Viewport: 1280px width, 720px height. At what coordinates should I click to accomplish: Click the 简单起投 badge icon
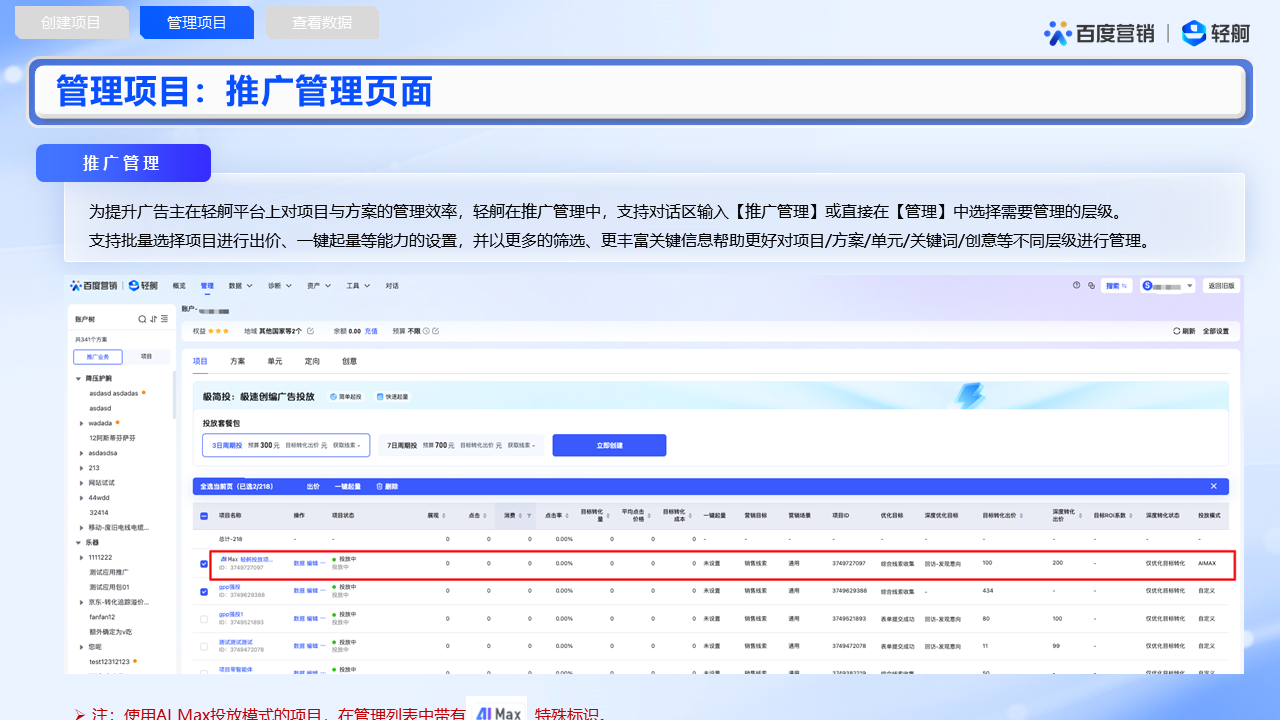click(333, 397)
